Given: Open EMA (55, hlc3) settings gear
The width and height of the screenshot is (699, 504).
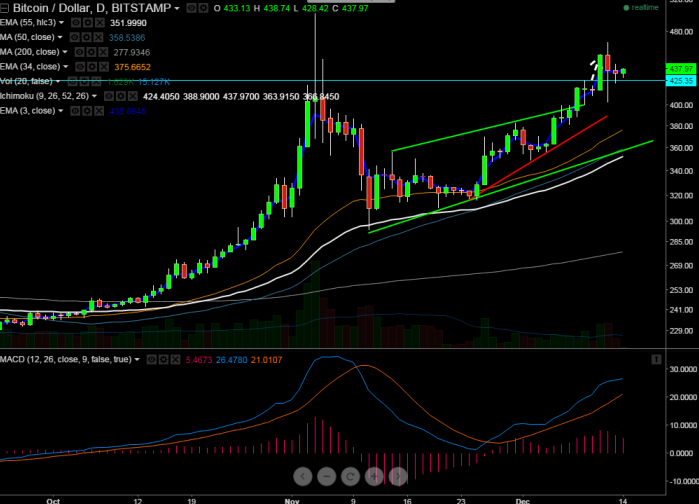Looking at the screenshot, I should pos(88,23).
